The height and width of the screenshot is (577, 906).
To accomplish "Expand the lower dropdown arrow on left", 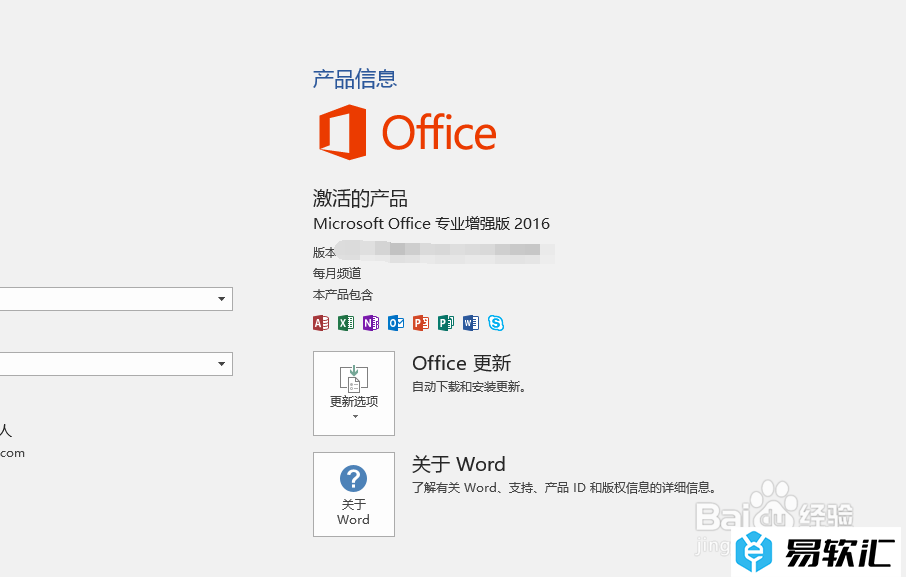I will (221, 364).
